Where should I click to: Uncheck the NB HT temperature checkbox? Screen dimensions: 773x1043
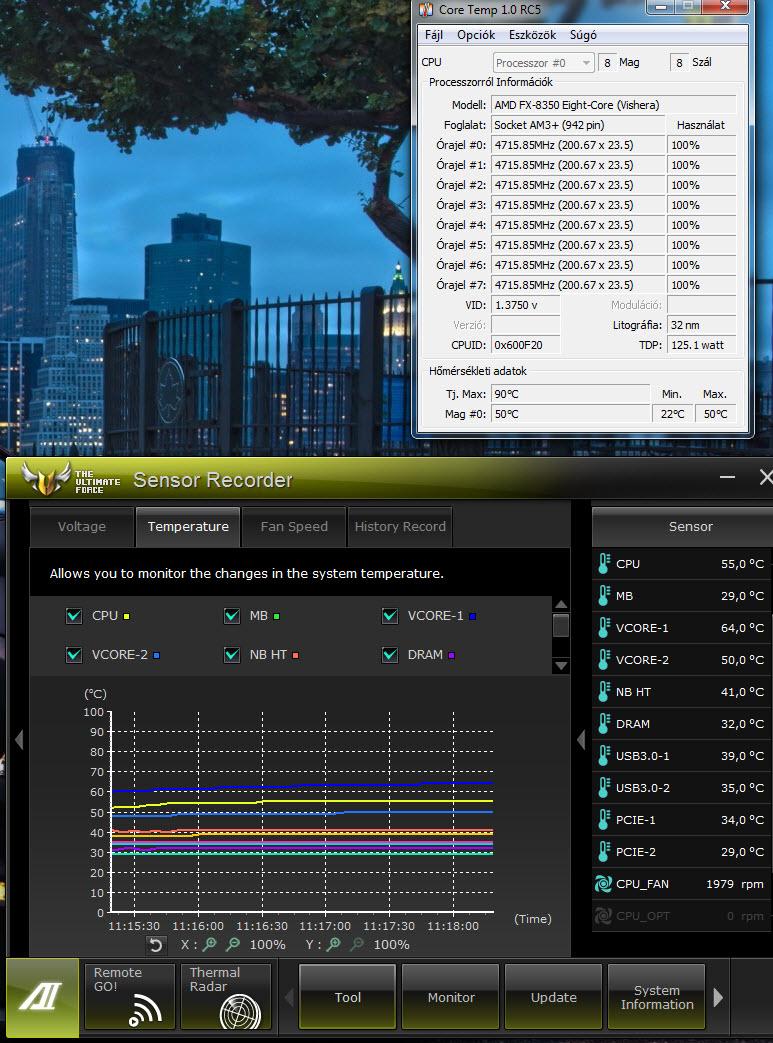(x=232, y=655)
